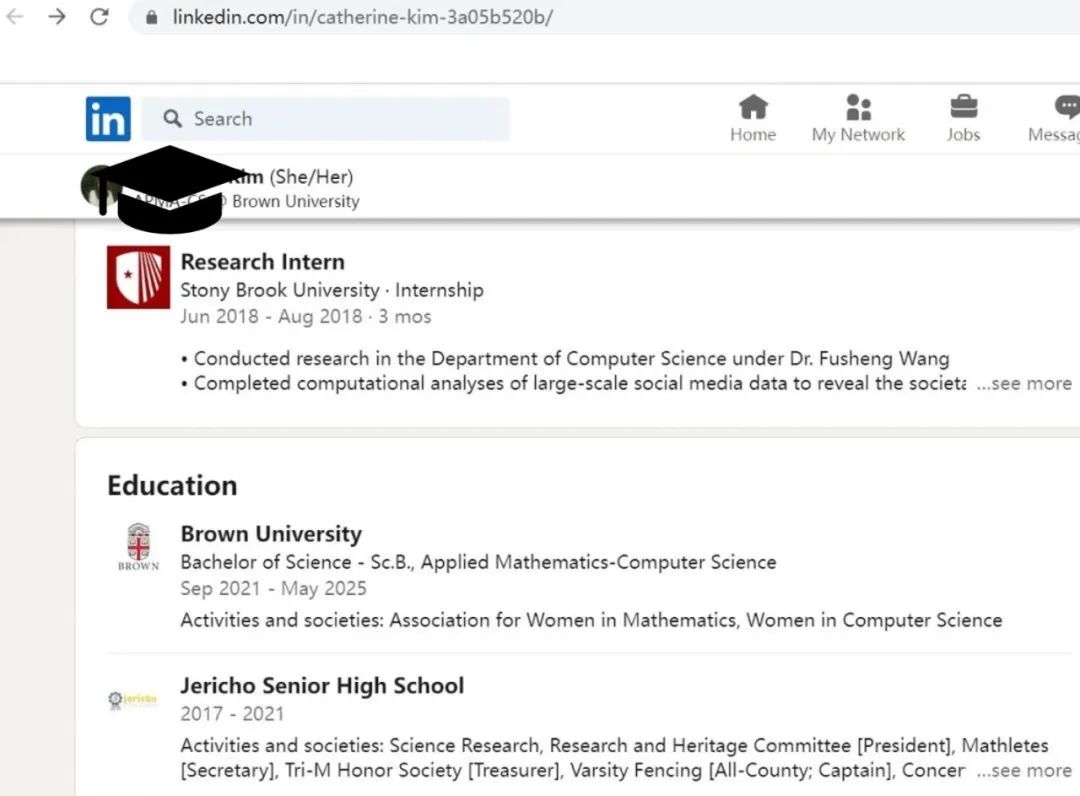1080x796 pixels.
Task: Click the site lock icon in address bar
Action: coord(152,17)
